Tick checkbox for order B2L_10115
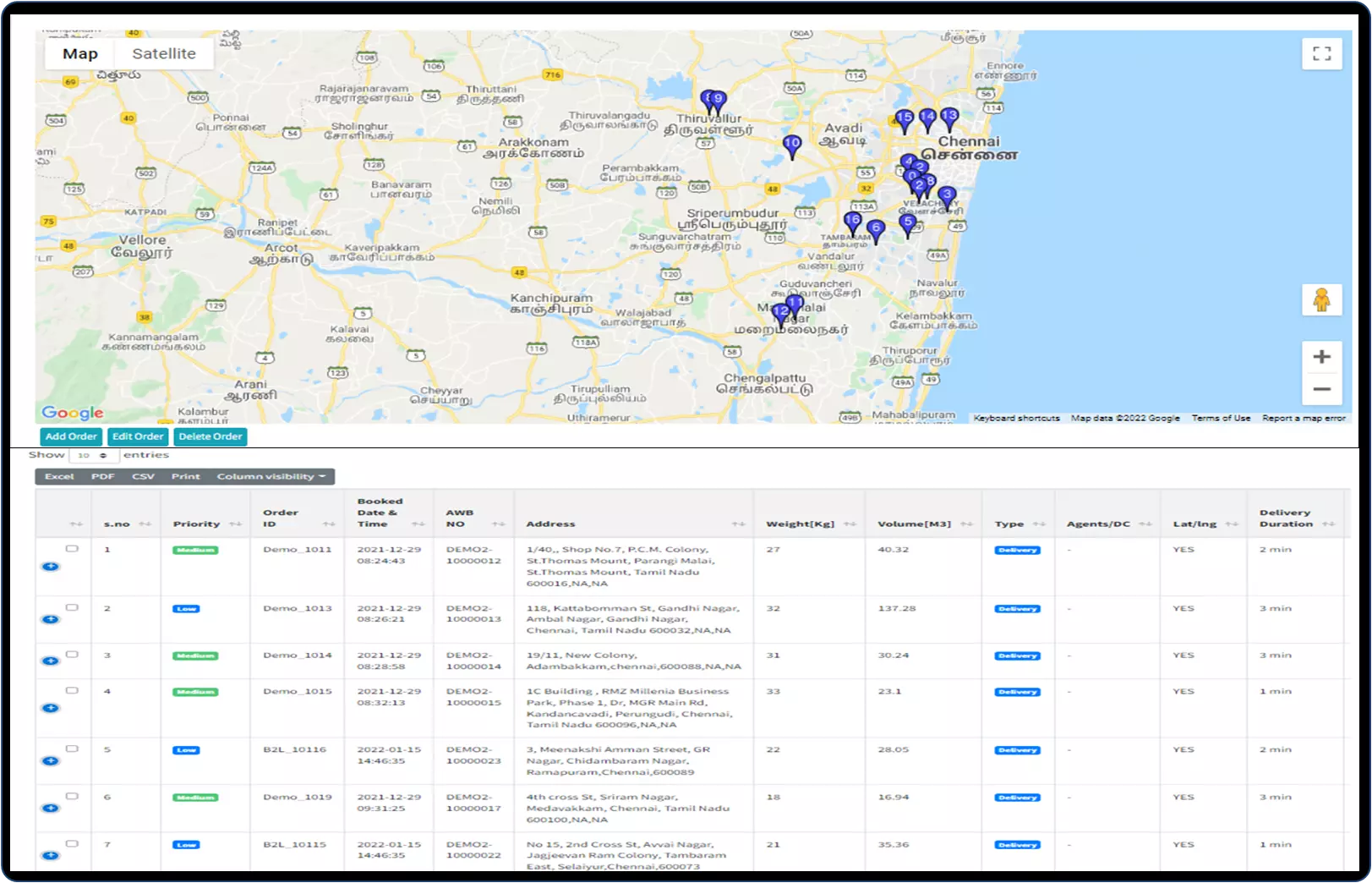The height and width of the screenshot is (883, 1372). pyautogui.click(x=72, y=844)
